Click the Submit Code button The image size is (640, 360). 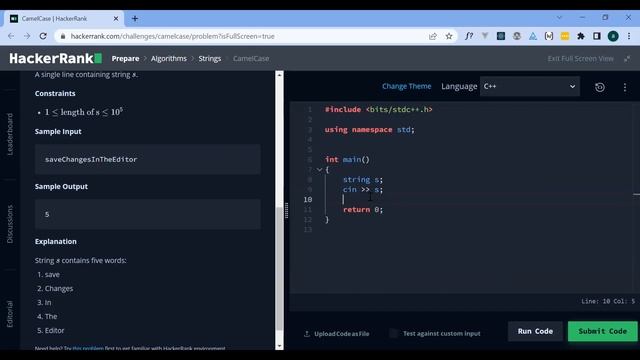(x=602, y=331)
